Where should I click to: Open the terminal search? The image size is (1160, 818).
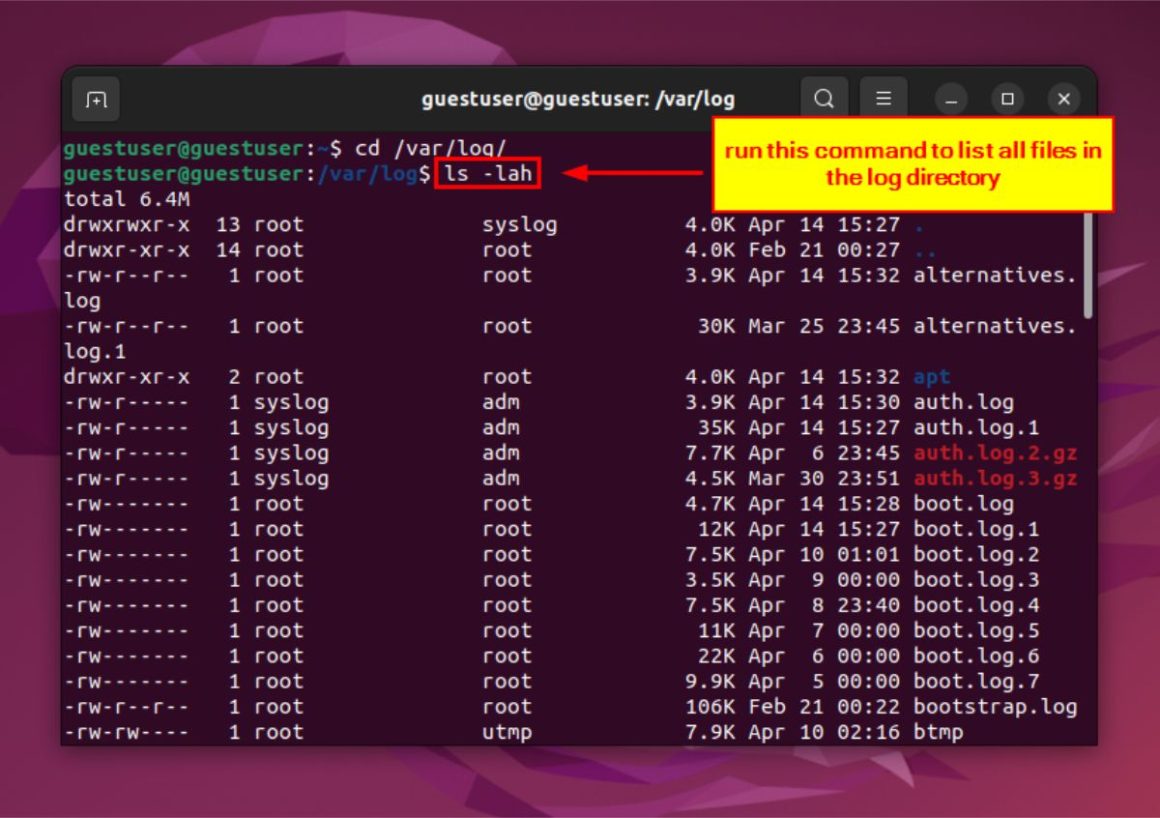pyautogui.click(x=824, y=99)
